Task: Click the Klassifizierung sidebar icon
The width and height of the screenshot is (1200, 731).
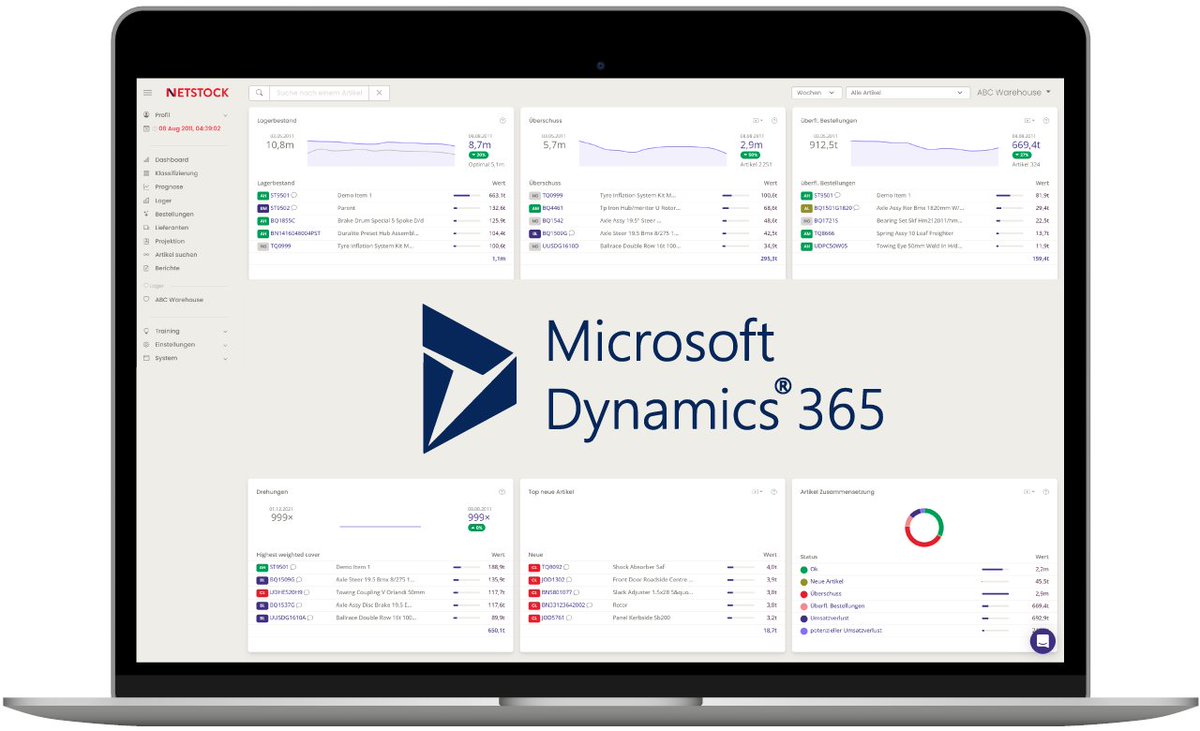Action: [x=147, y=173]
